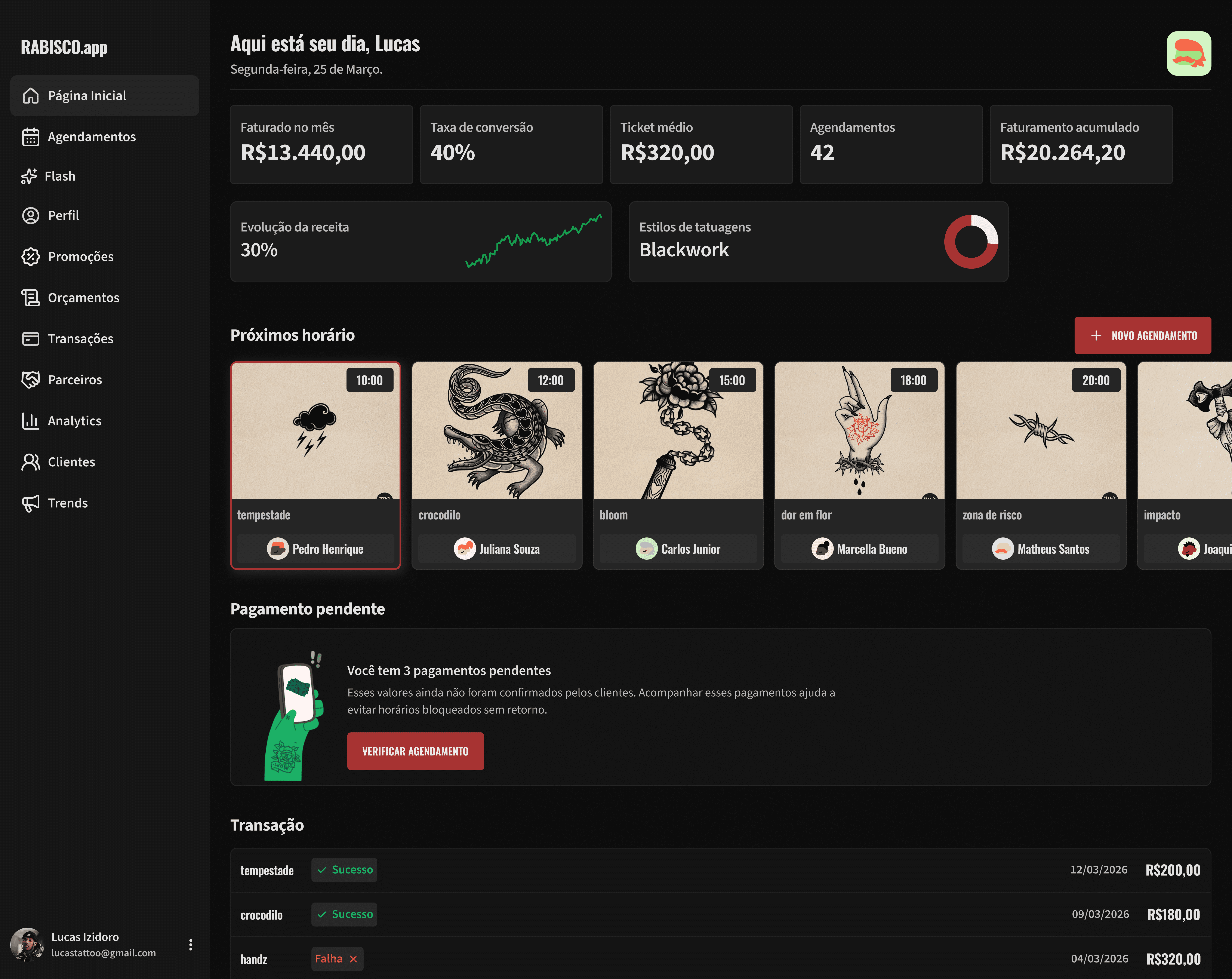The image size is (1232, 979).
Task: Select Transações in the sidebar
Action: point(81,339)
